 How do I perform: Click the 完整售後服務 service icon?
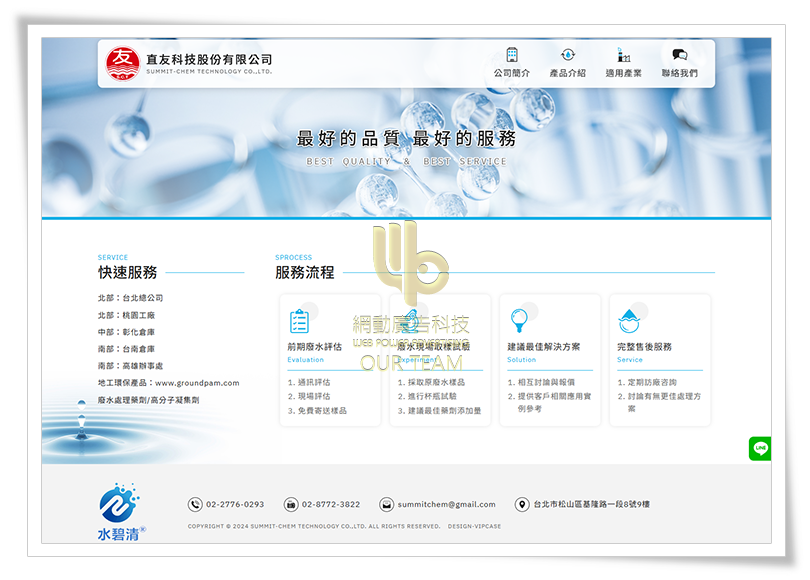pos(628,321)
